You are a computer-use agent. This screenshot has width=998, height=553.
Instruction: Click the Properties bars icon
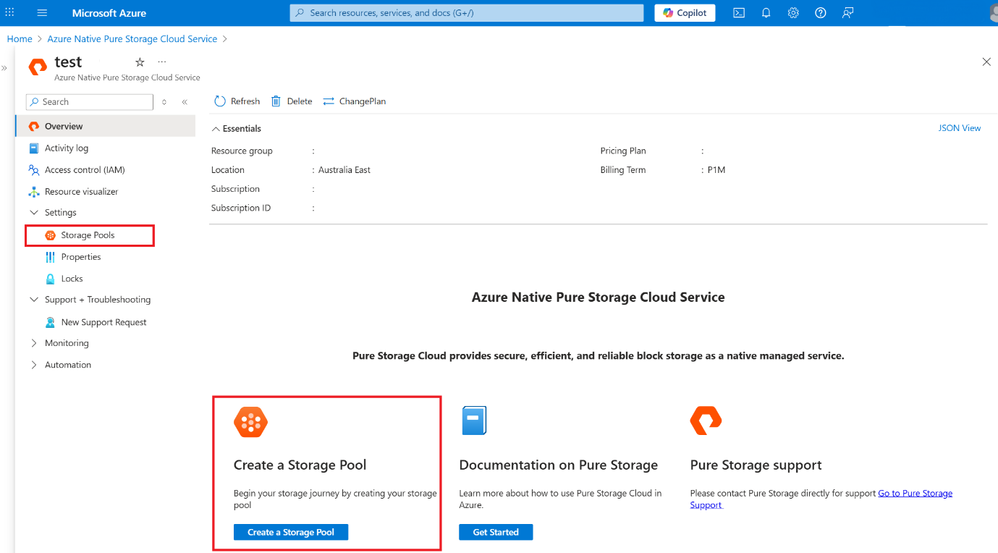pos(50,257)
